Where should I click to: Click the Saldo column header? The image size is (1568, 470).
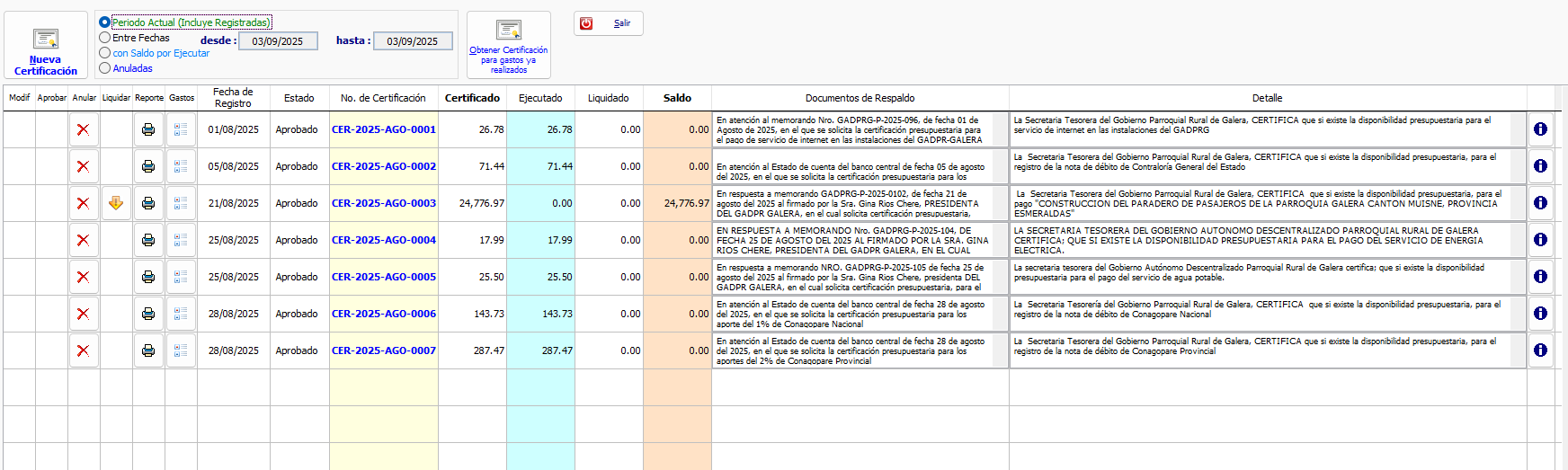(677, 98)
